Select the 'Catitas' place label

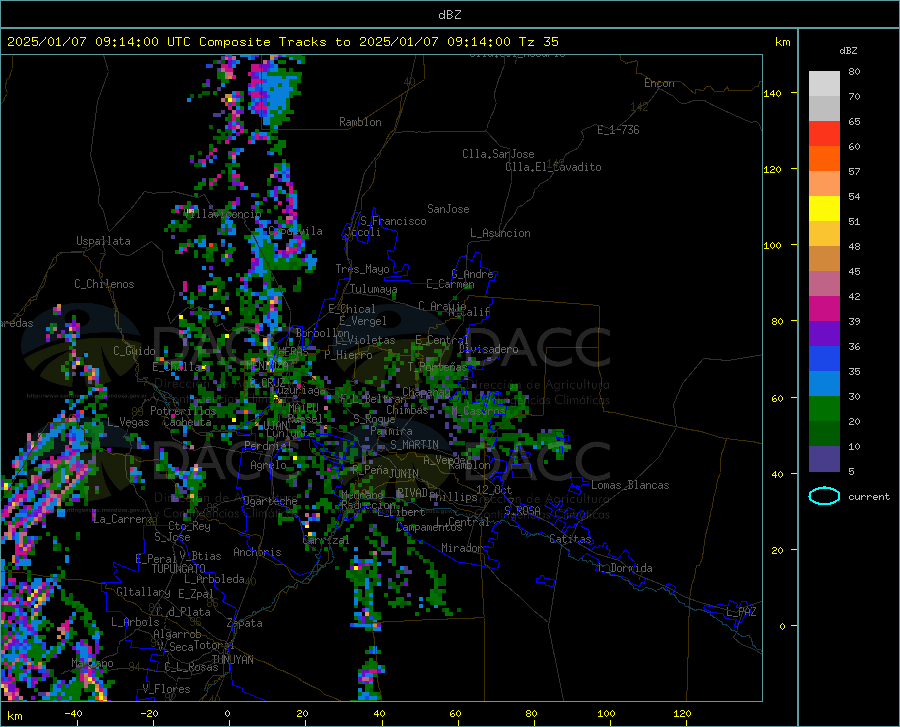[570, 539]
